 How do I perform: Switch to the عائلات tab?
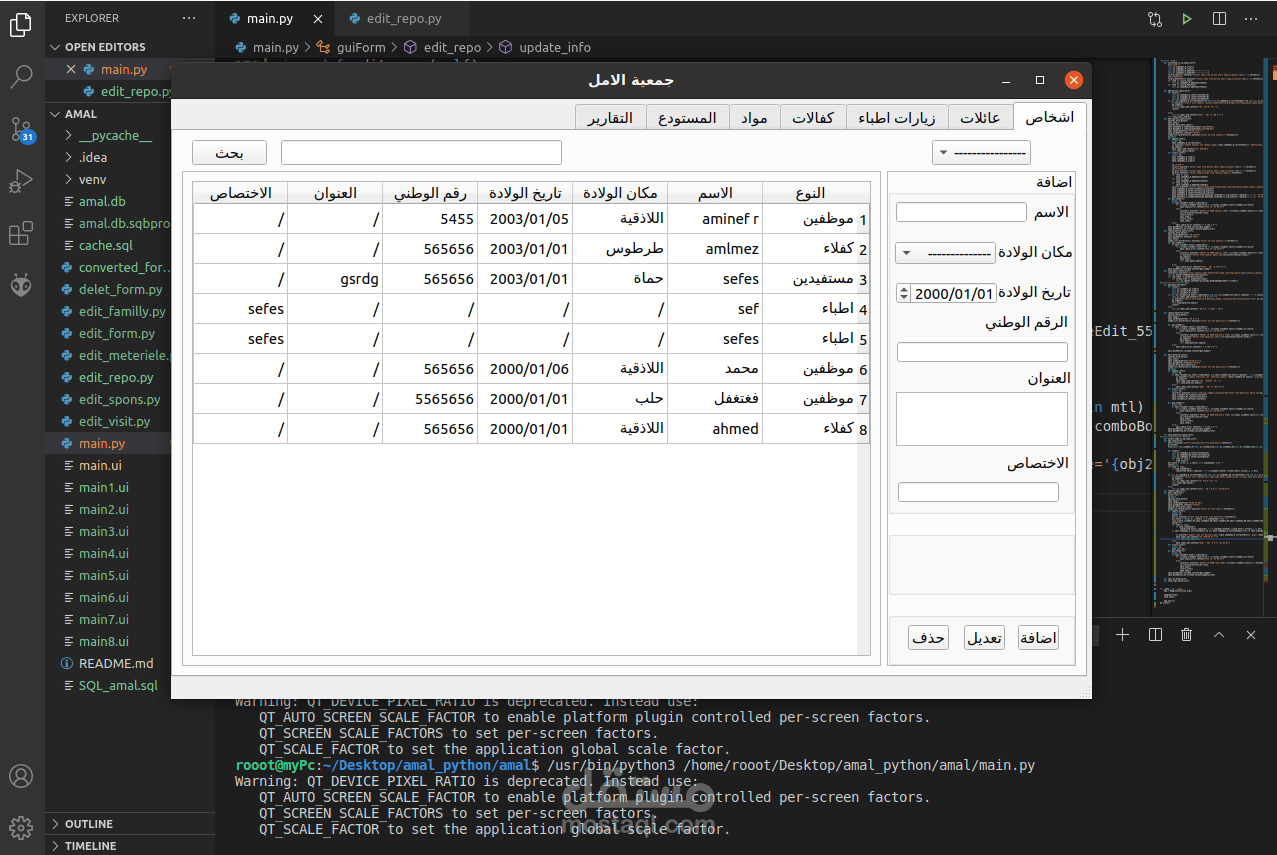pos(980,117)
